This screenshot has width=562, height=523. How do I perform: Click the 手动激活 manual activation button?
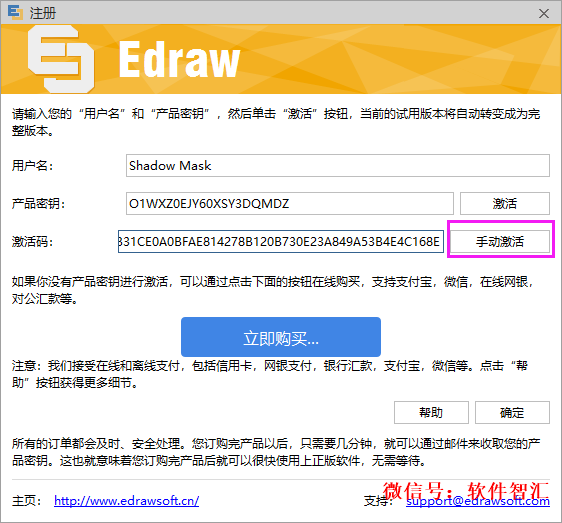tap(500, 241)
